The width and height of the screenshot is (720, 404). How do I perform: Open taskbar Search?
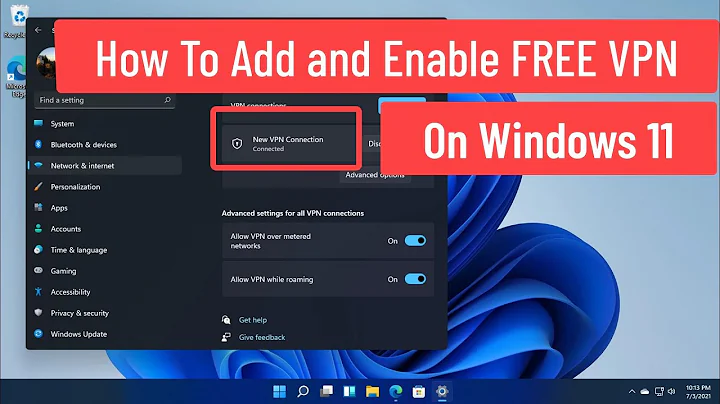[x=303, y=392]
